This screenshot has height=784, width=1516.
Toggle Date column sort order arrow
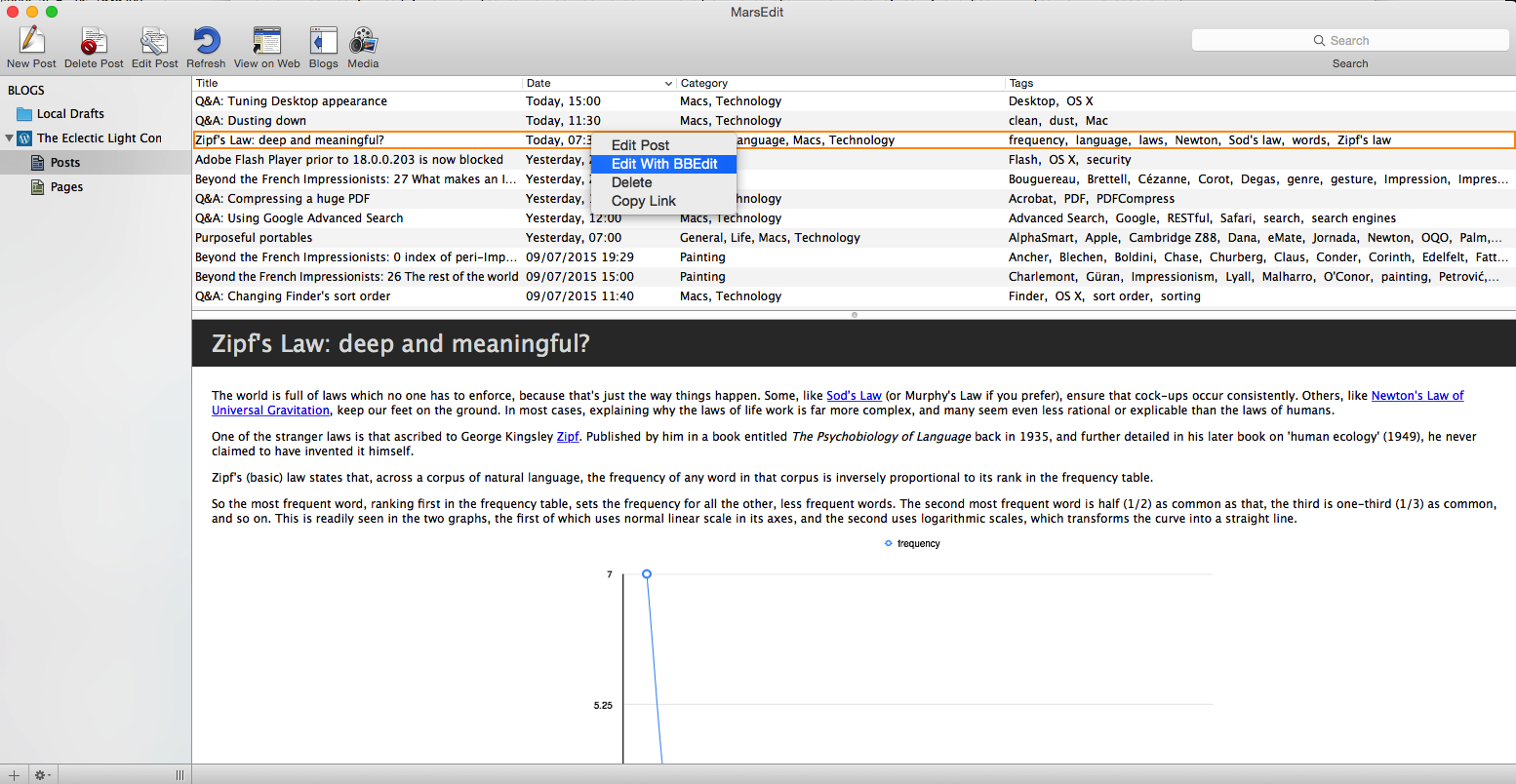(x=668, y=84)
